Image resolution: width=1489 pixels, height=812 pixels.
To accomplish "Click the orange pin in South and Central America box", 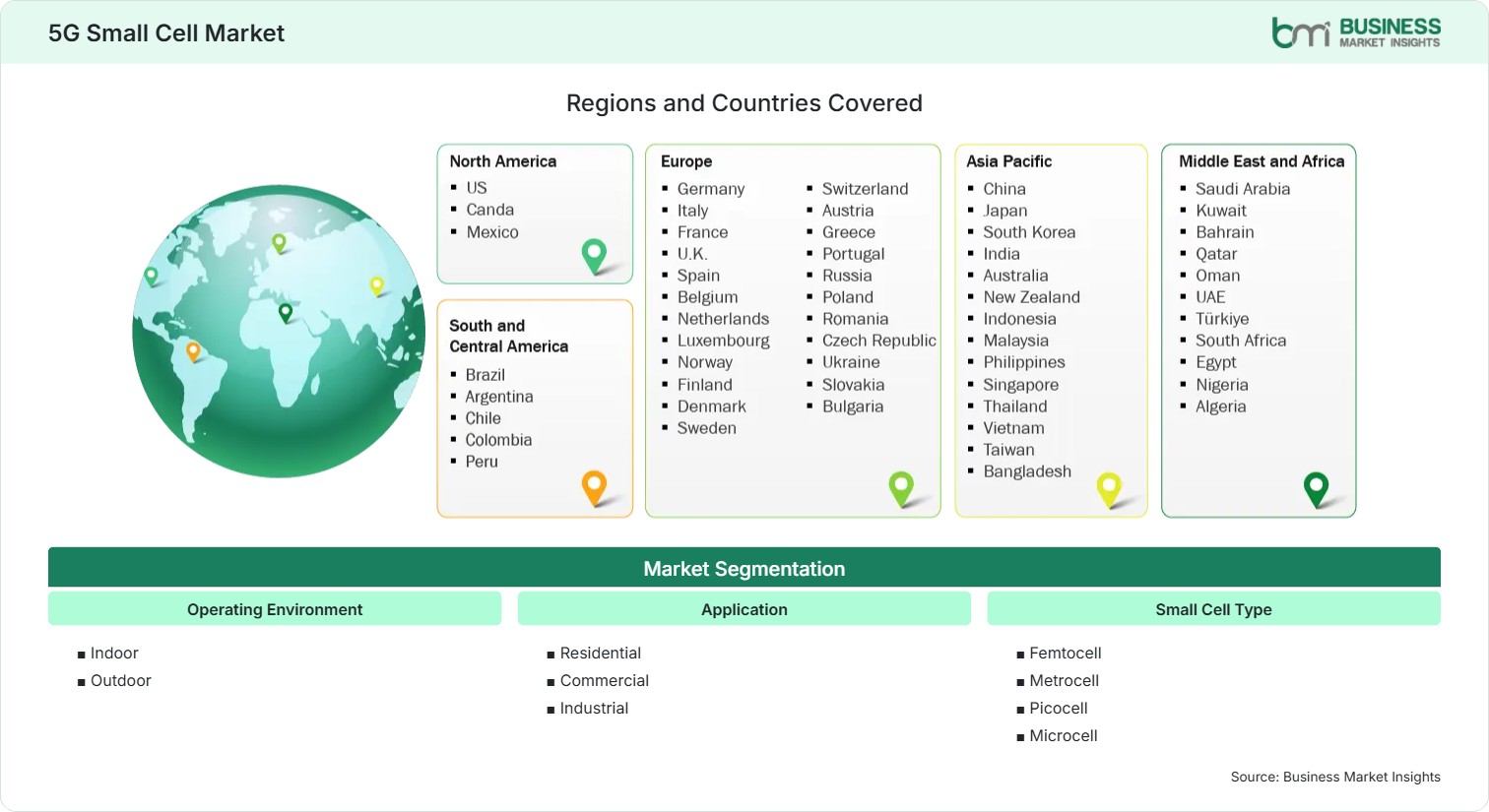I will [595, 488].
